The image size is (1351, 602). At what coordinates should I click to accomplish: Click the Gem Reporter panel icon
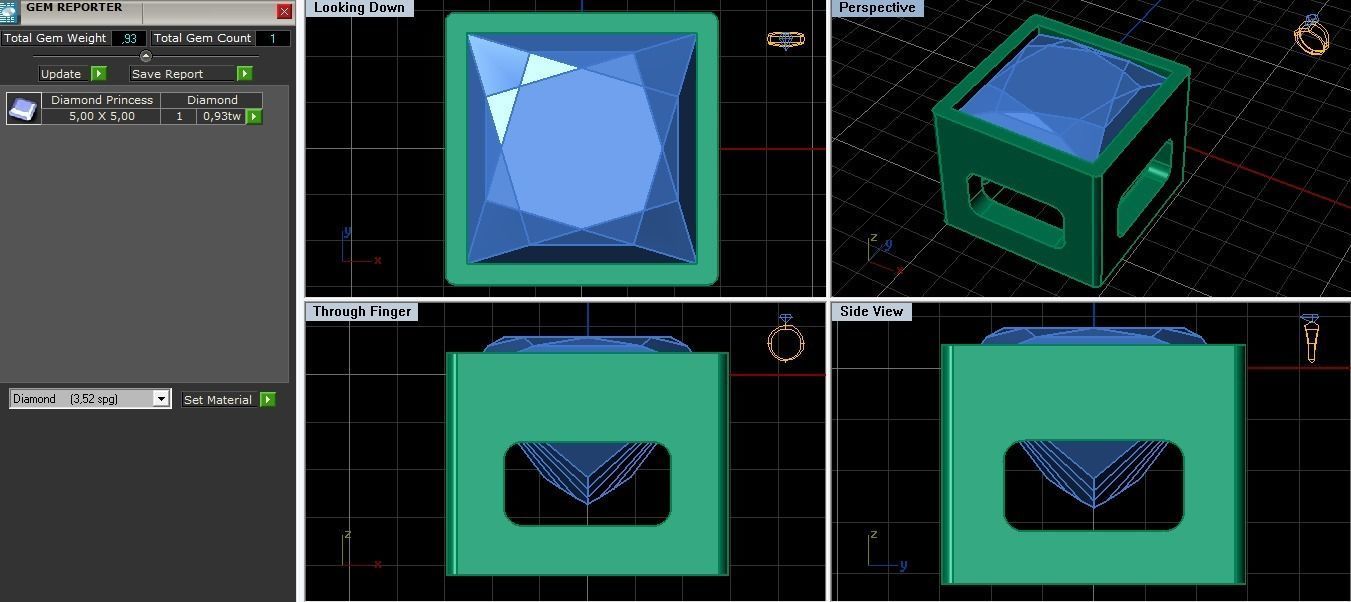coord(10,11)
